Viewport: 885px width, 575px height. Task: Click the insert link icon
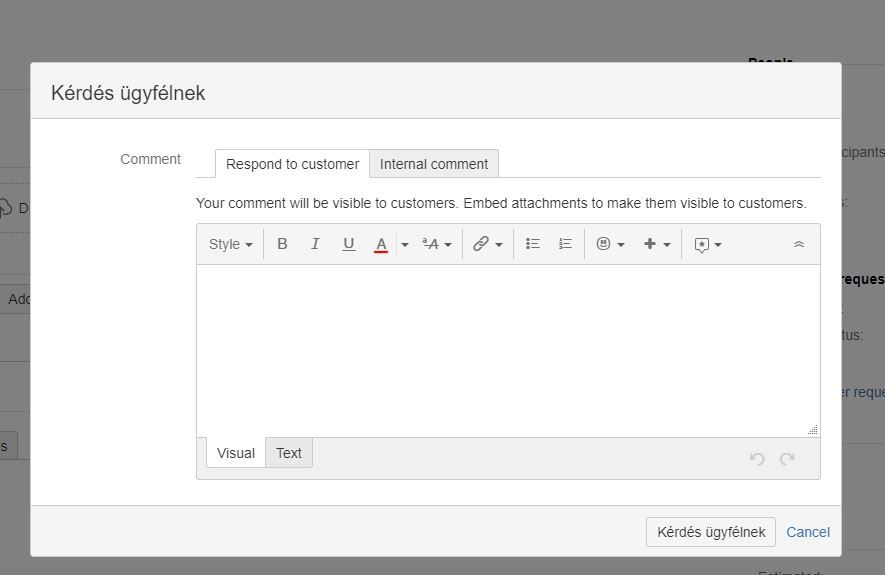480,244
